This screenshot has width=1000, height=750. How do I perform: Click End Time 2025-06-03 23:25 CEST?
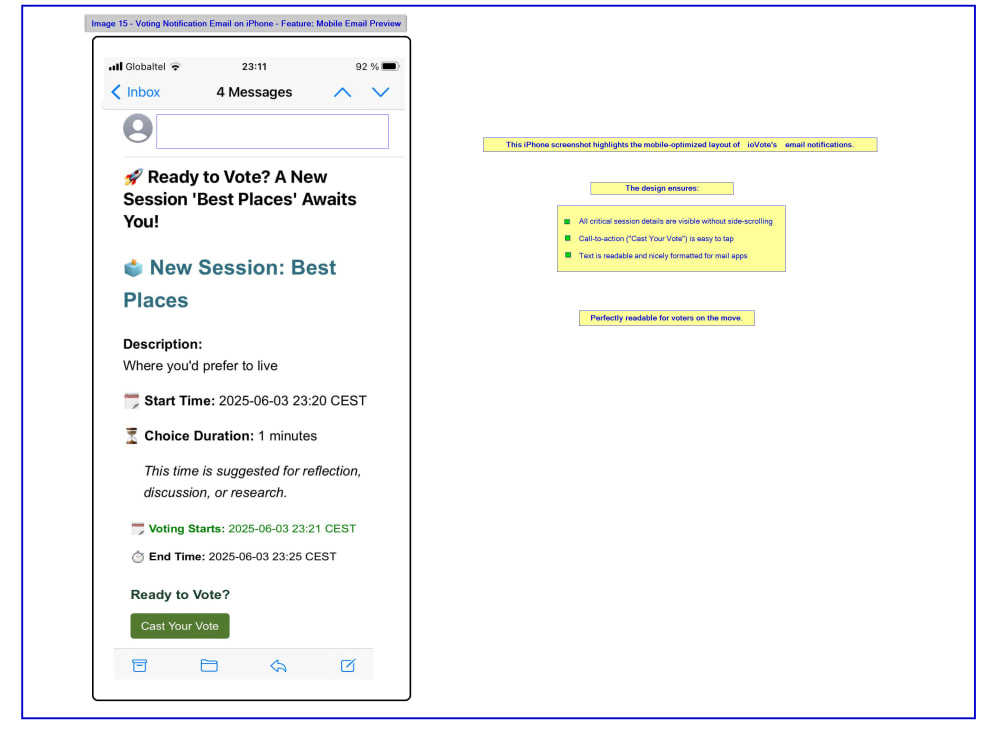pyautogui.click(x=242, y=557)
